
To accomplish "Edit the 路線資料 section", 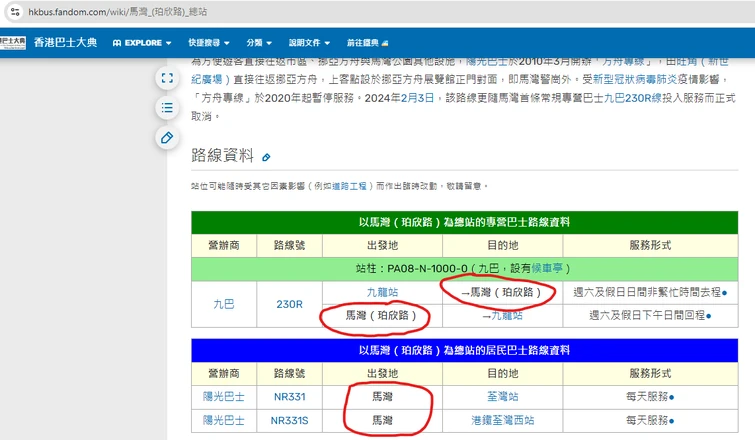I will coord(266,157).
